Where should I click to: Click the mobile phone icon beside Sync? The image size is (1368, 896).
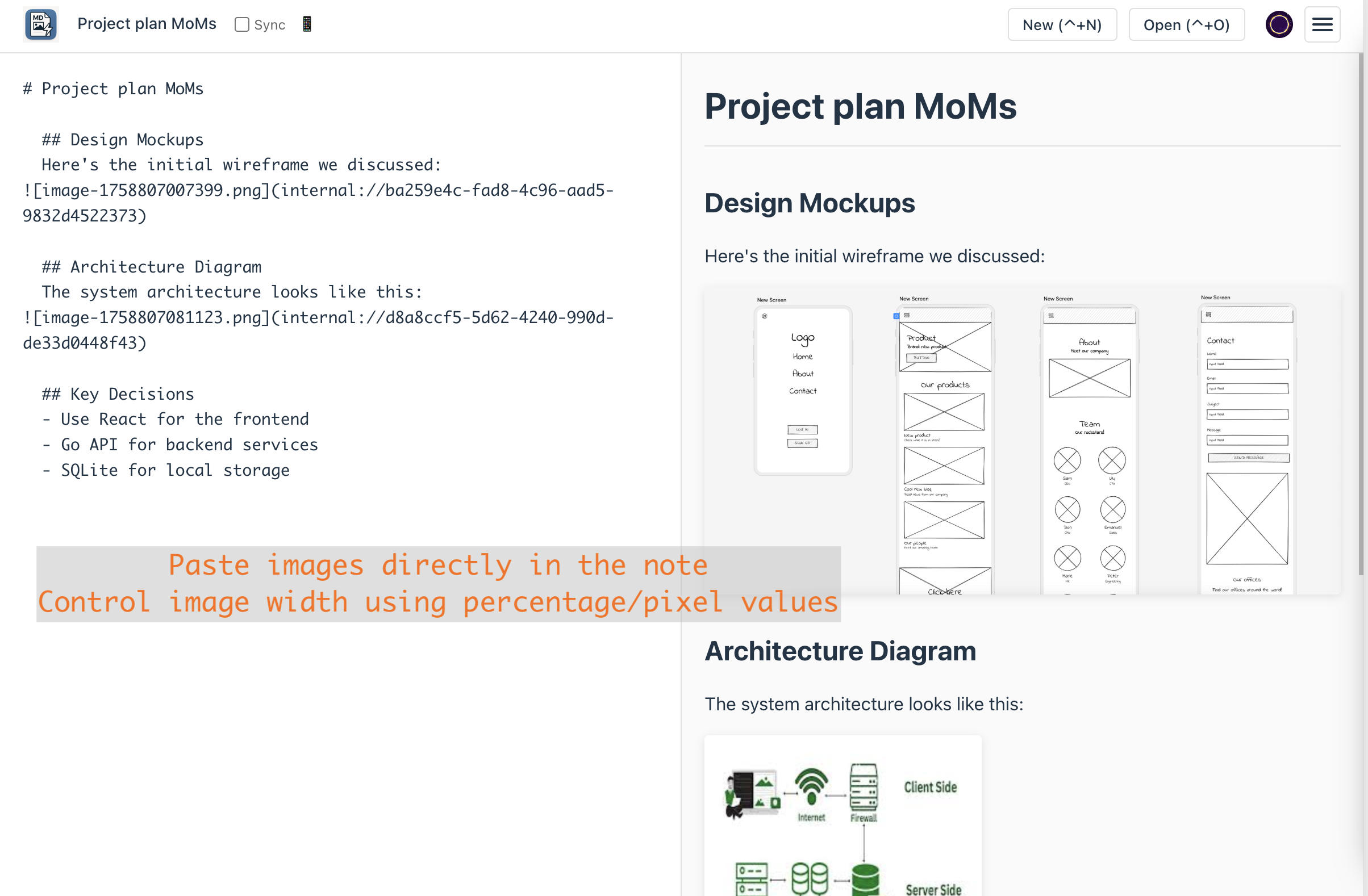click(306, 23)
